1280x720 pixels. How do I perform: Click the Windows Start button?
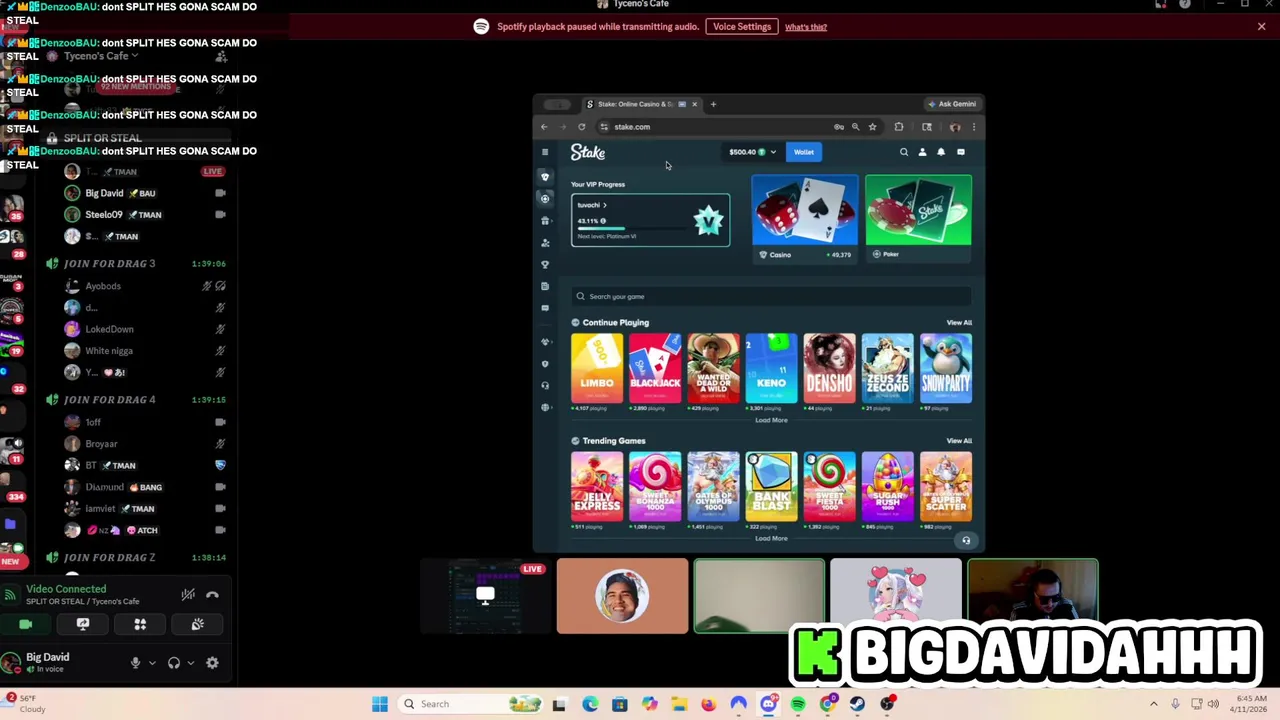tap(380, 704)
